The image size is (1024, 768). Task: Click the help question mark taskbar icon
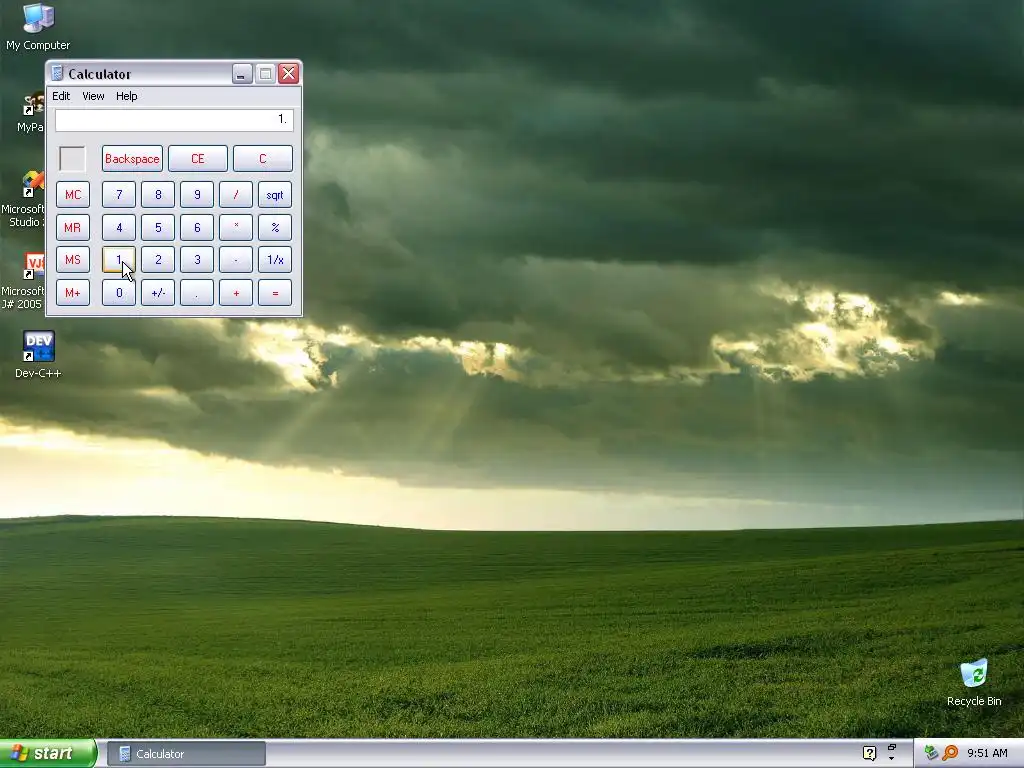(x=869, y=753)
